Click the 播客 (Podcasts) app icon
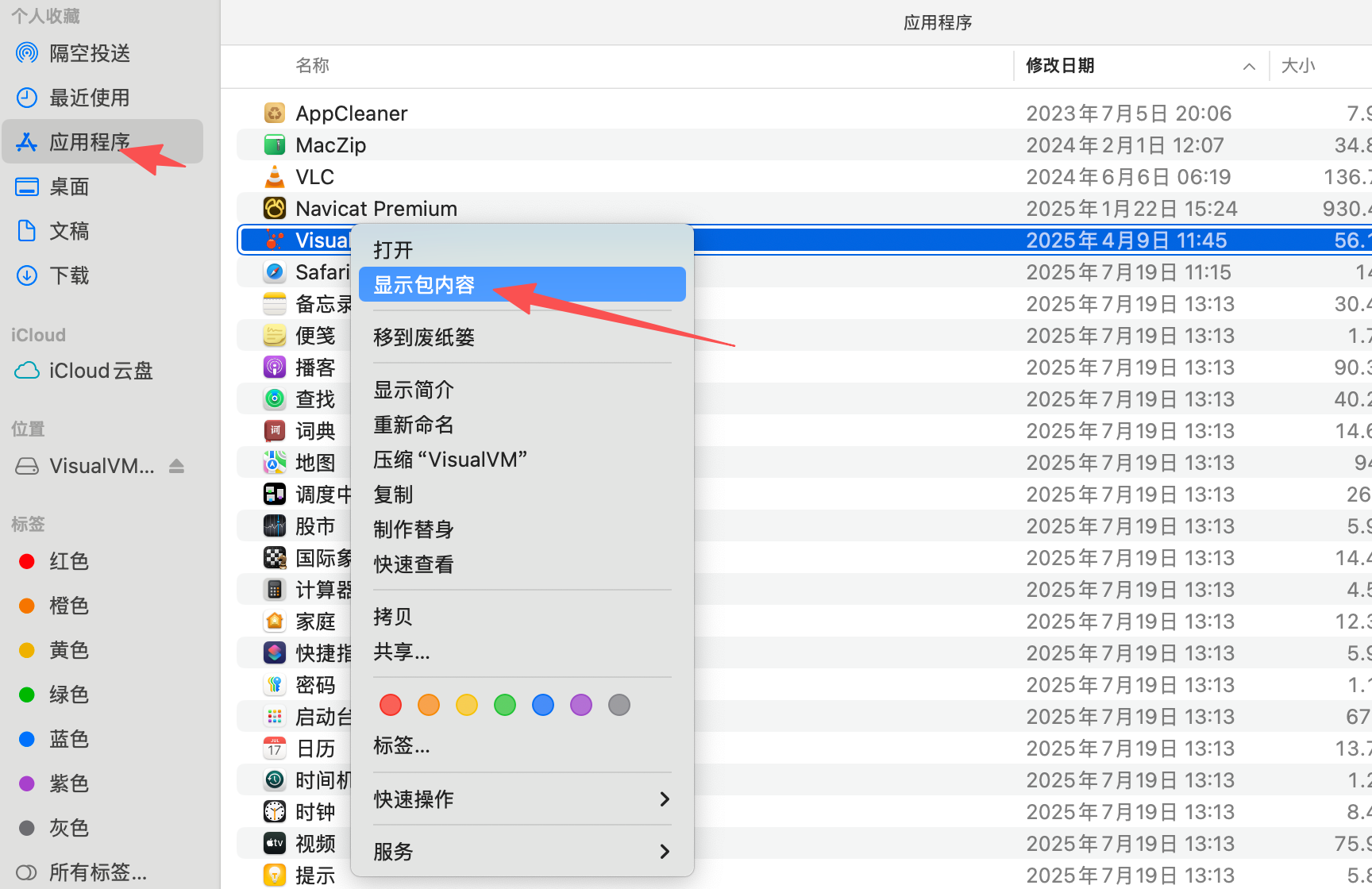 point(275,368)
